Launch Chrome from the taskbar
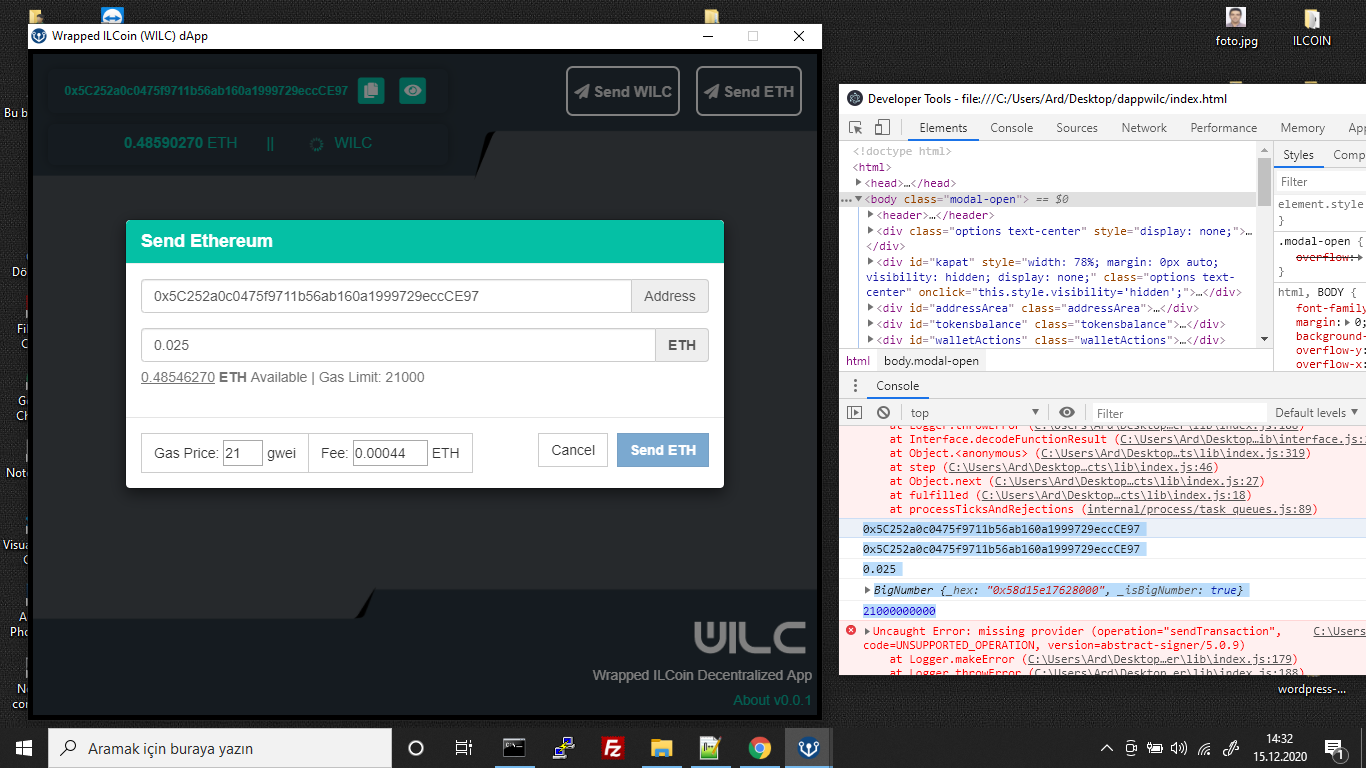Screen dimensions: 1366x768 click(759, 747)
